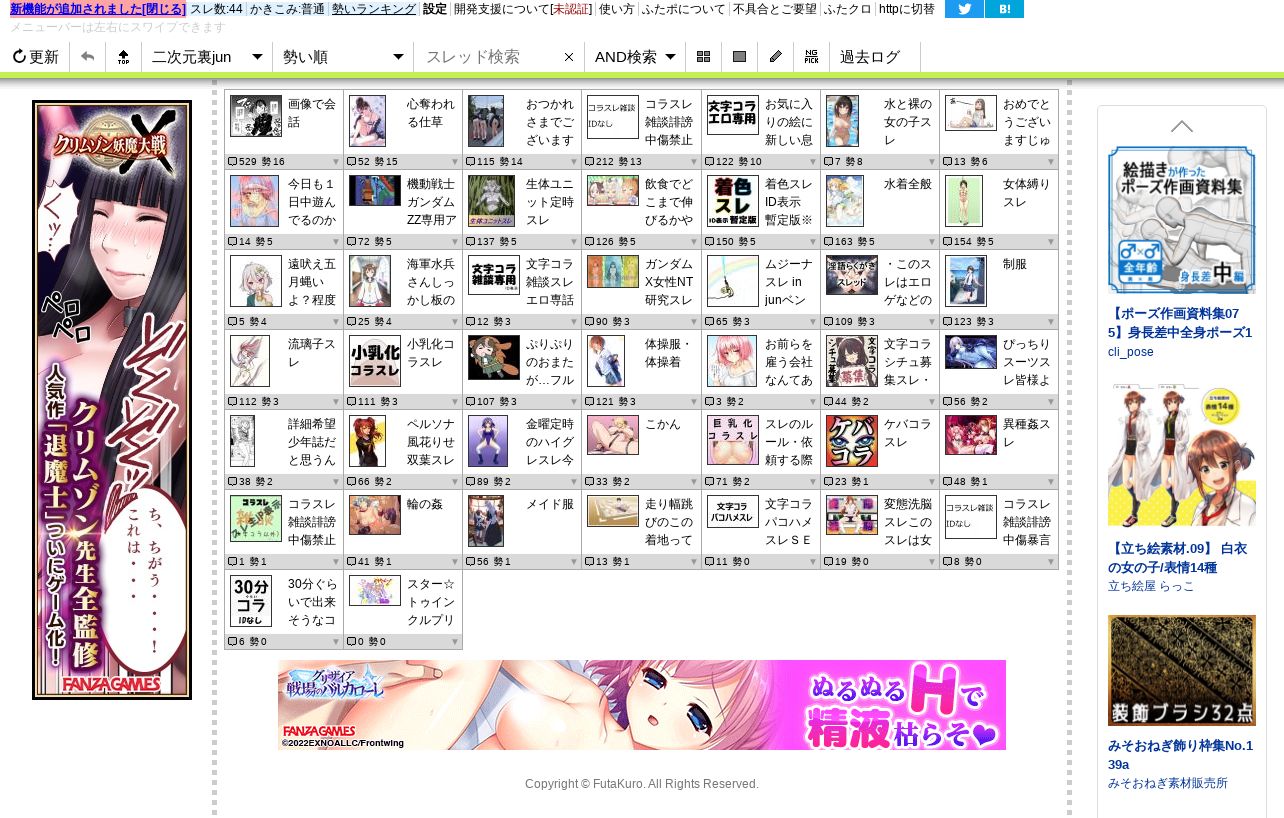Open the 着色スレ ID表示 thread icon
This screenshot has height=818, width=1284.
tap(733, 201)
